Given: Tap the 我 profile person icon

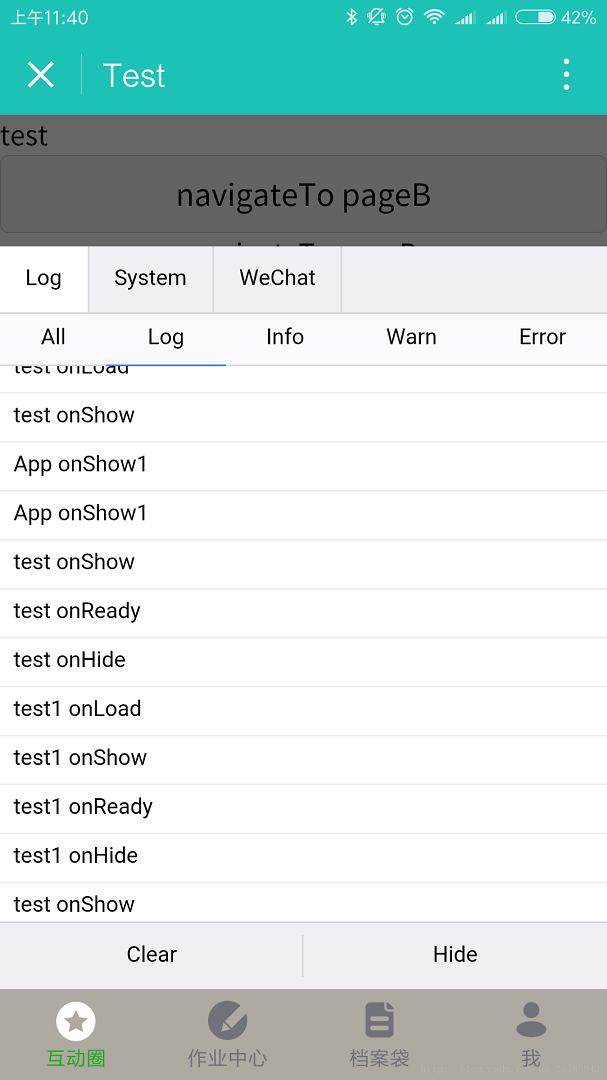Looking at the screenshot, I should [531, 1020].
